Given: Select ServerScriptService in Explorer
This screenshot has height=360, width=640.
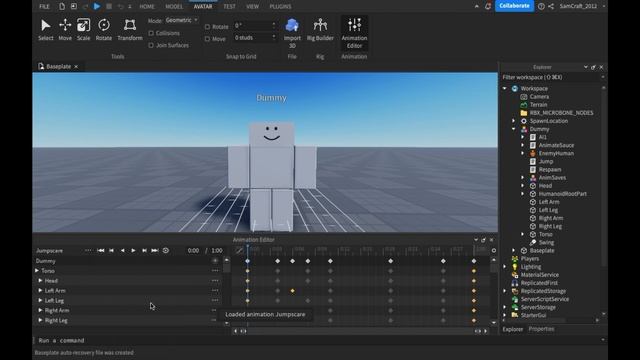Looking at the screenshot, I should point(544,299).
